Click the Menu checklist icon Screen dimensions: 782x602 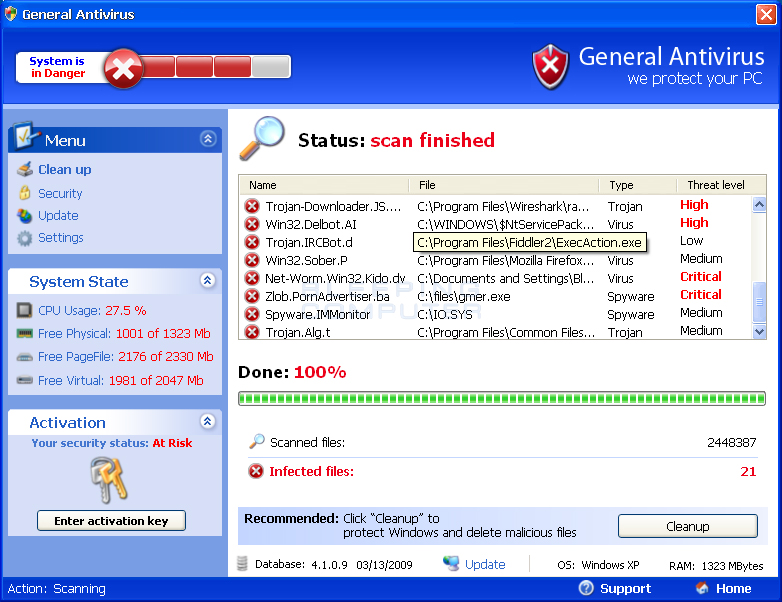[x=25, y=136]
